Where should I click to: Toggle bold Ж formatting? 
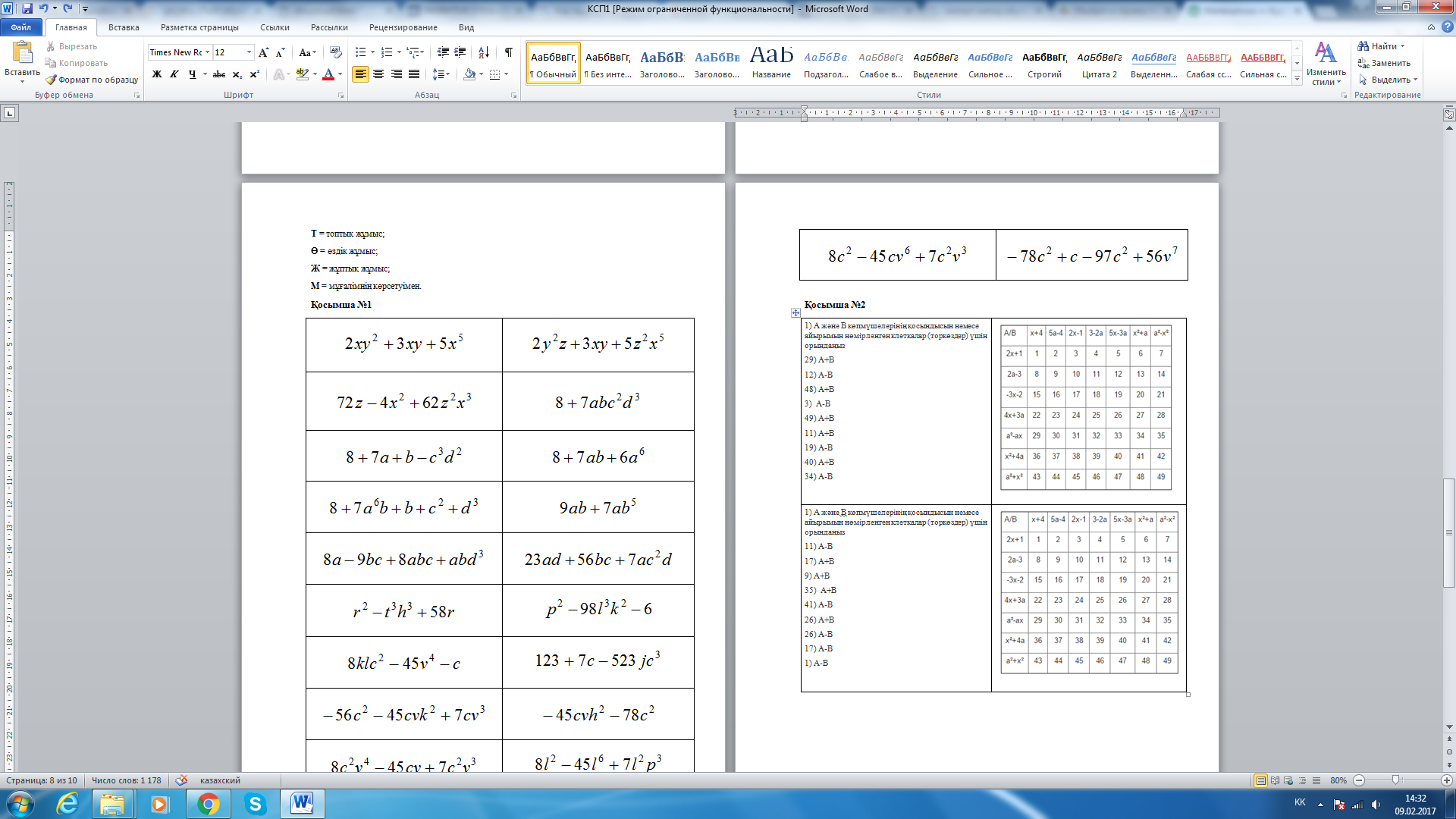[157, 74]
